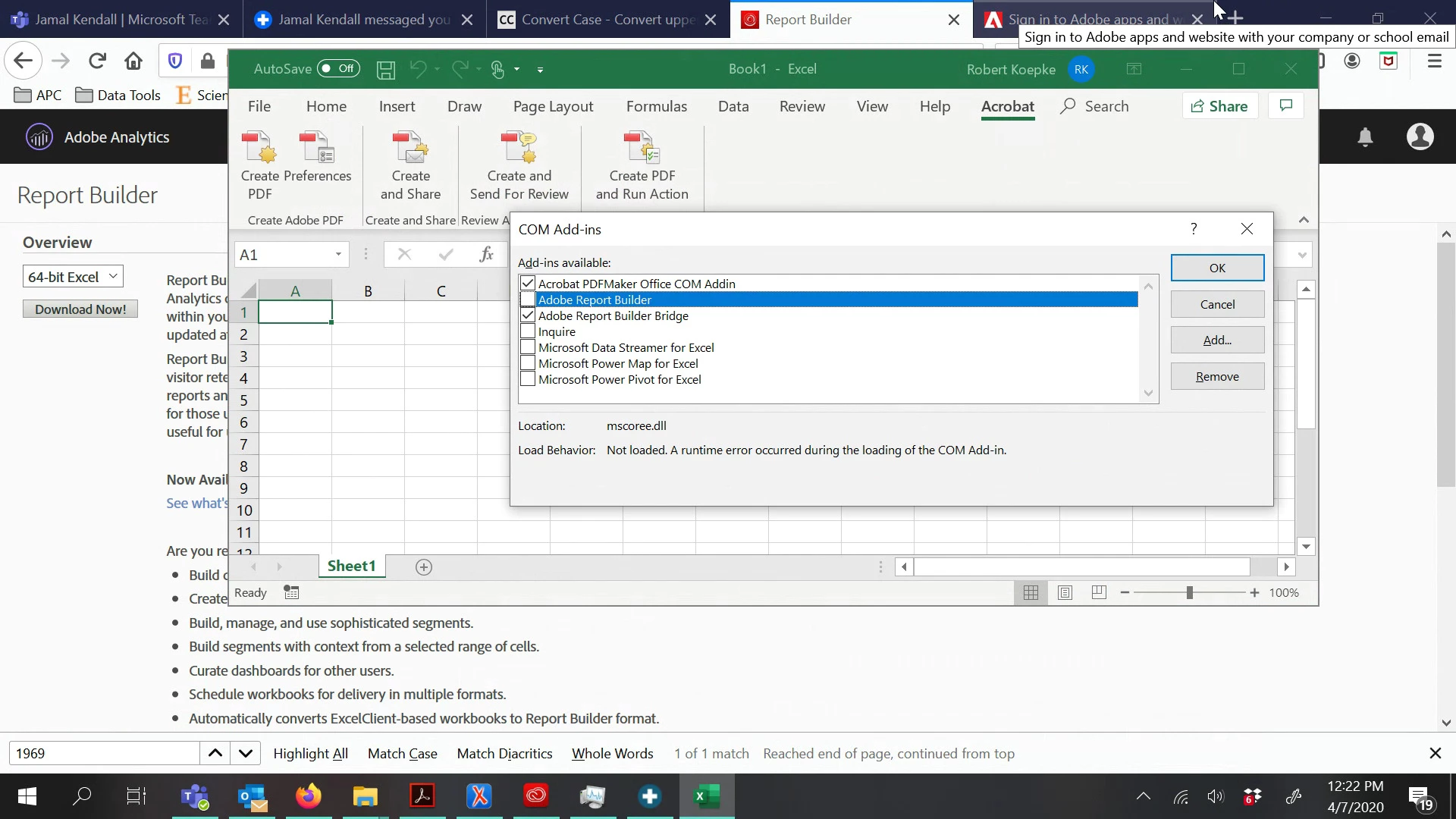The width and height of the screenshot is (1456, 819).
Task: Check the Adobe Report Builder add-in checkbox
Action: 528,300
